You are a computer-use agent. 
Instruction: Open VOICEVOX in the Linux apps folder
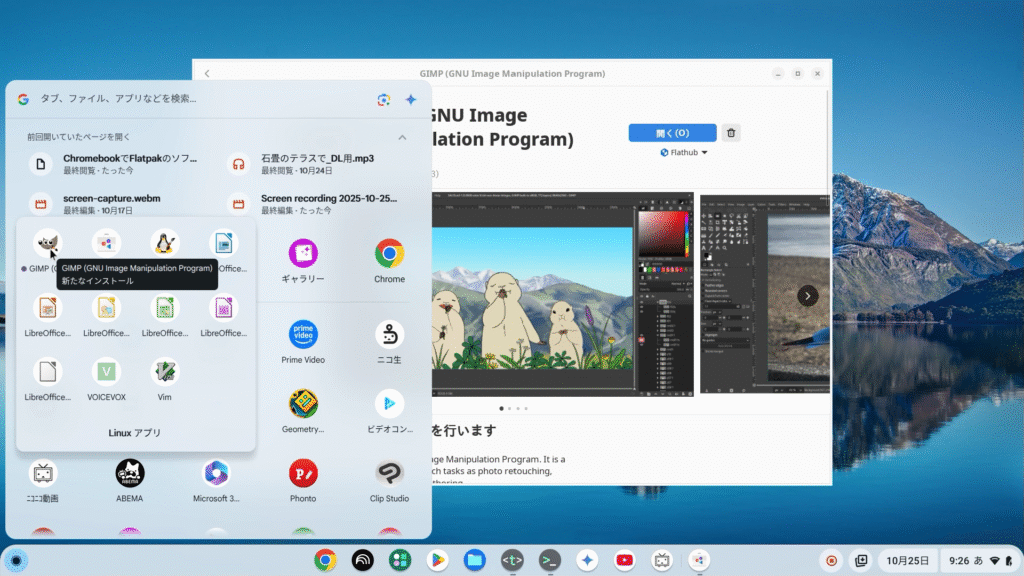[x=107, y=372]
